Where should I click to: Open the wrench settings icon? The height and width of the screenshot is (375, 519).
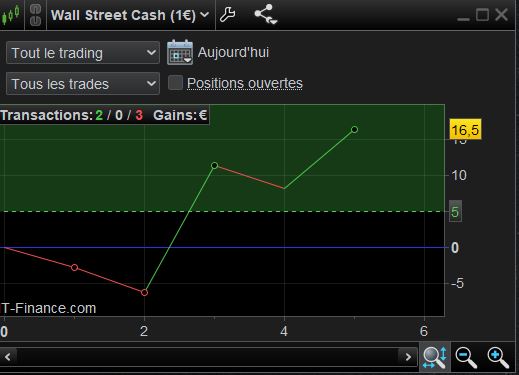pos(228,15)
